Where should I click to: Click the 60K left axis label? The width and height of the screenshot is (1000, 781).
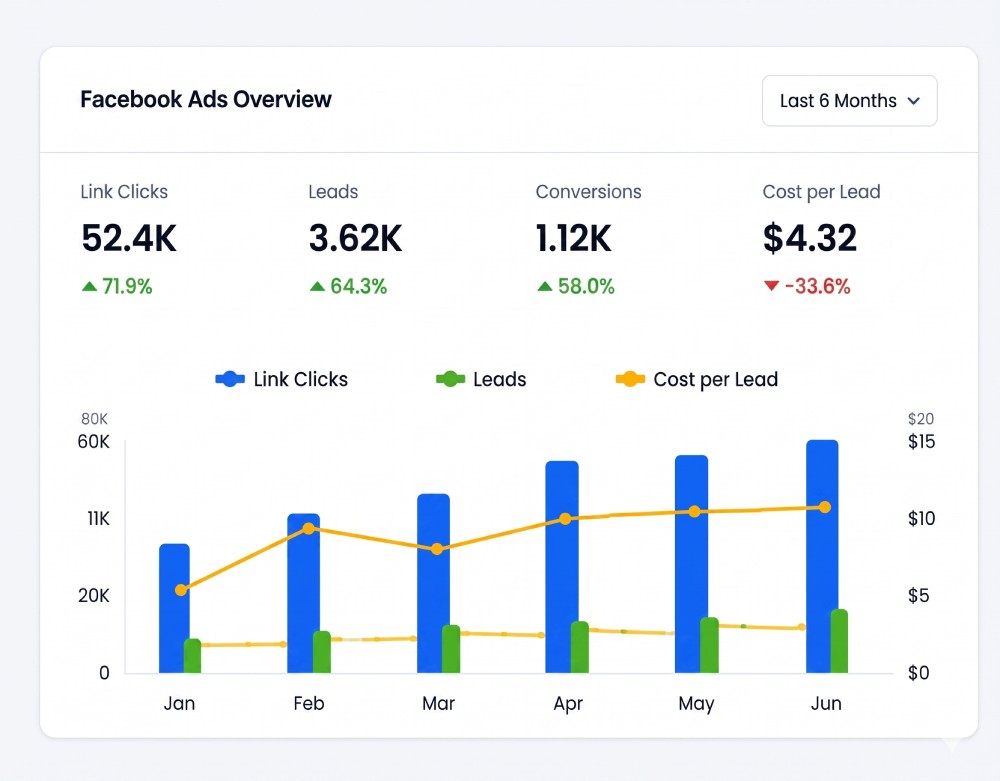pyautogui.click(x=93, y=442)
